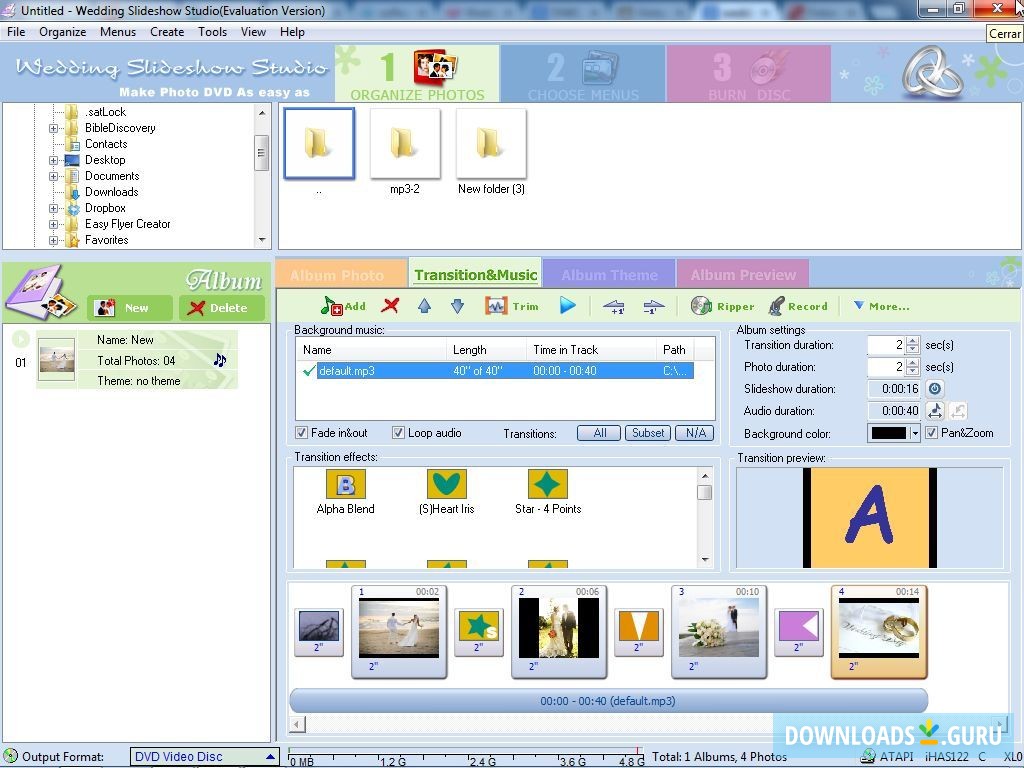
Task: Open the Organize menu
Action: tap(63, 31)
